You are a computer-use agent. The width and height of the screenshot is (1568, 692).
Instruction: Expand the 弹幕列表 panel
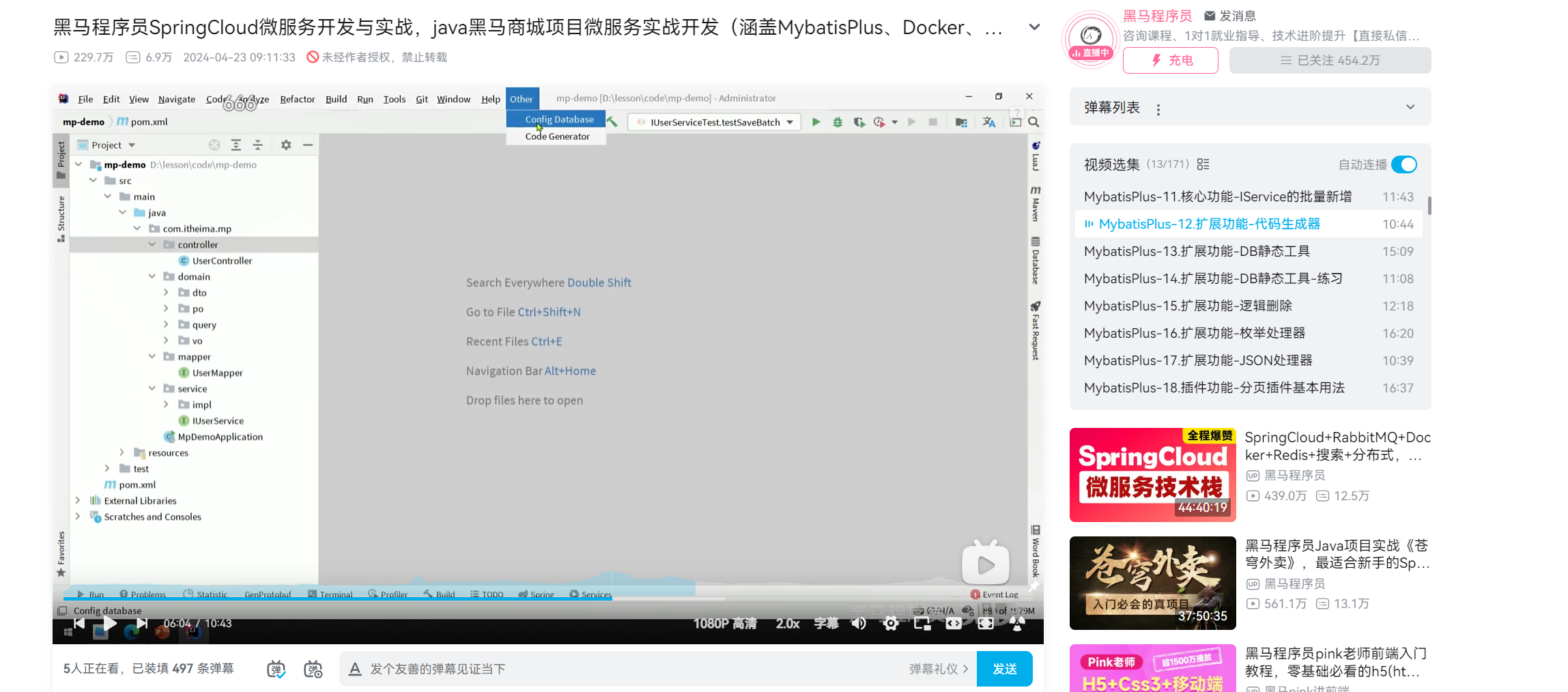pyautogui.click(x=1410, y=107)
